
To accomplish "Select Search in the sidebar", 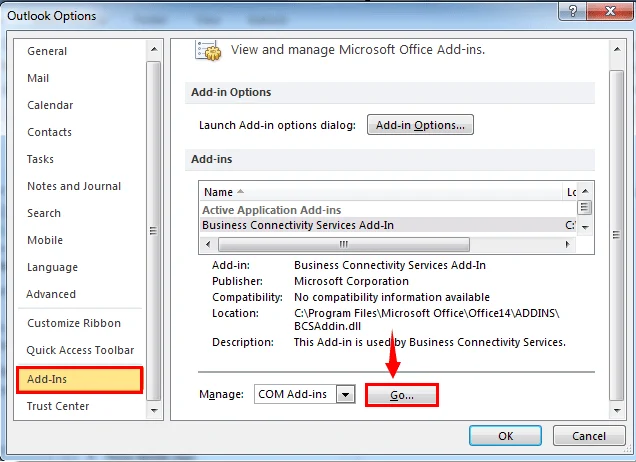I will pyautogui.click(x=44, y=213).
